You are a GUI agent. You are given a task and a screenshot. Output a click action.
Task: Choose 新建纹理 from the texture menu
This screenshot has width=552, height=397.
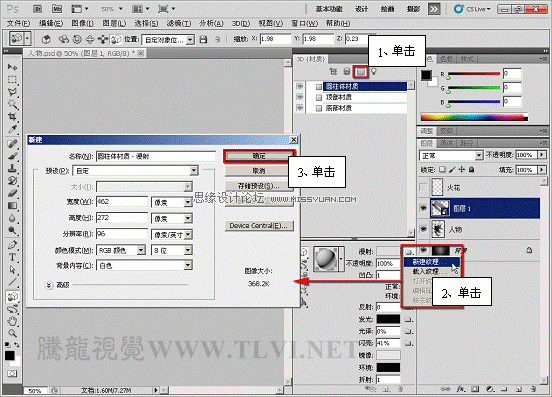click(431, 262)
